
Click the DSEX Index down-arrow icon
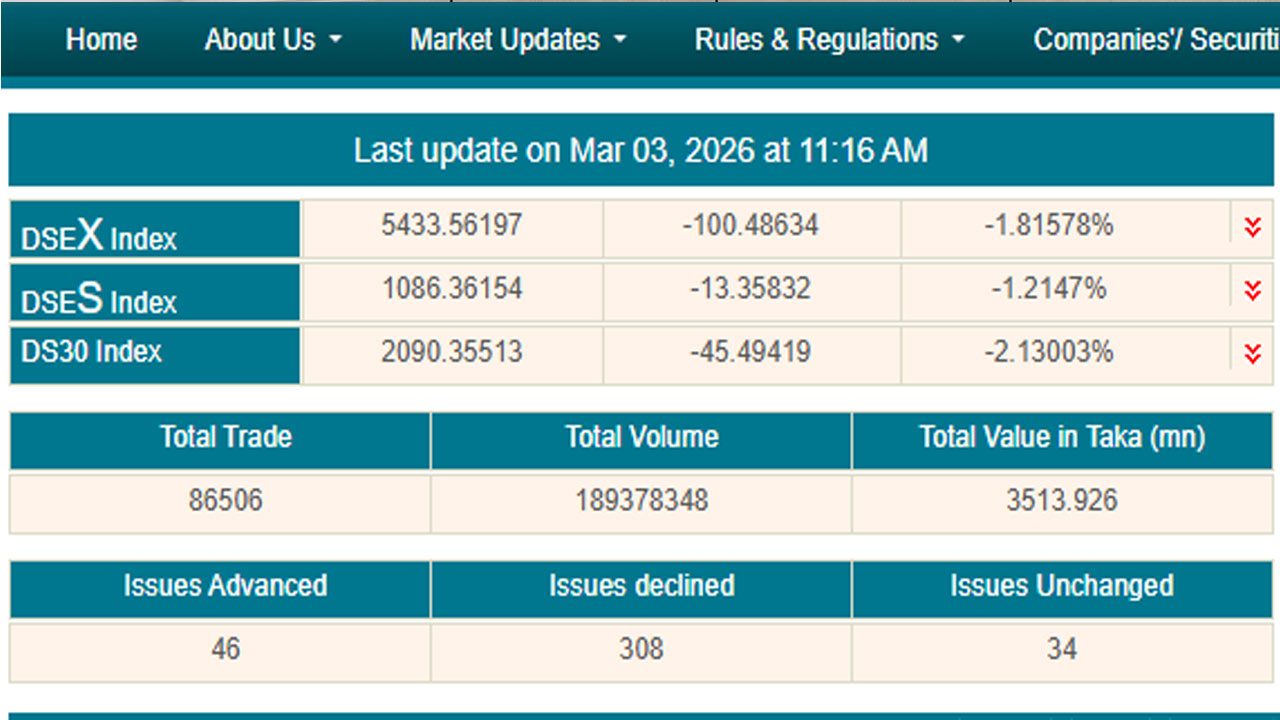pyautogui.click(x=1252, y=227)
